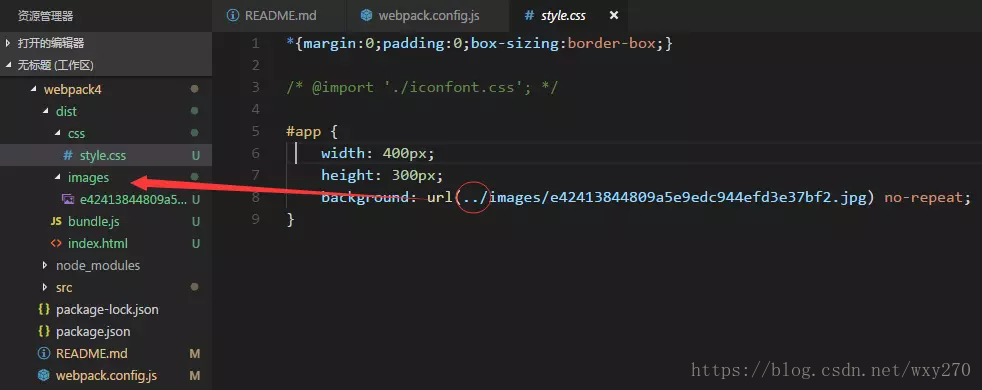This screenshot has width=982, height=390.
Task: Open bundle.js in the explorer
Action: pyautogui.click(x=94, y=222)
